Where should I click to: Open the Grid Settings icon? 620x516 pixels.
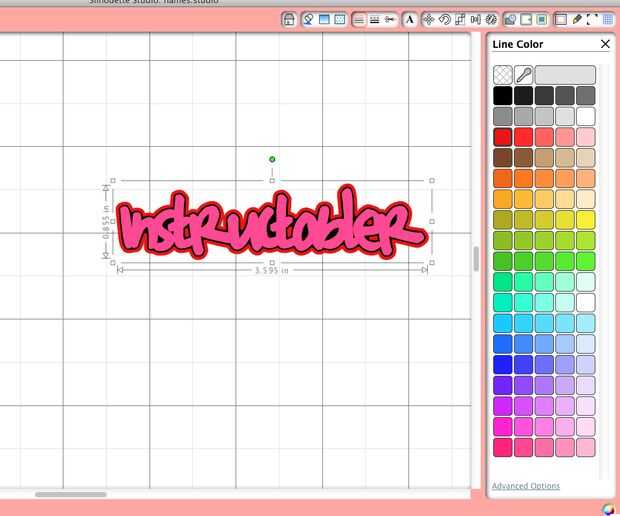pyautogui.click(x=608, y=19)
